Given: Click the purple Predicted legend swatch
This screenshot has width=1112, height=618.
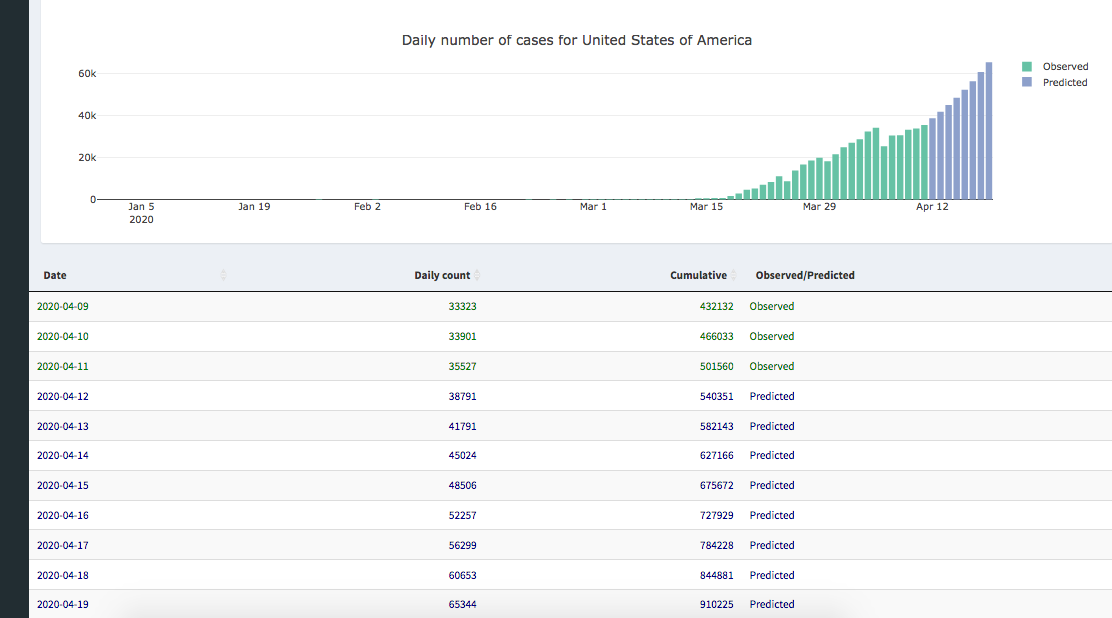Looking at the screenshot, I should [x=1026, y=83].
